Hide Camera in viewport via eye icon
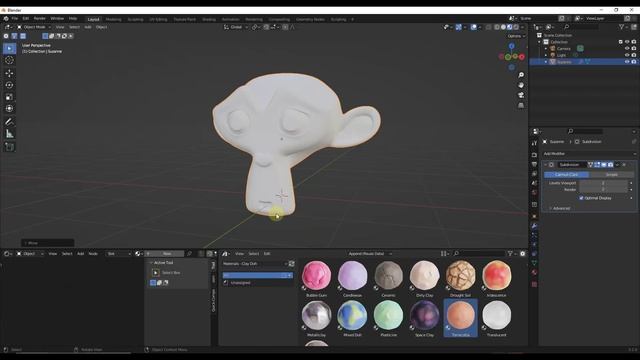 [627, 49]
